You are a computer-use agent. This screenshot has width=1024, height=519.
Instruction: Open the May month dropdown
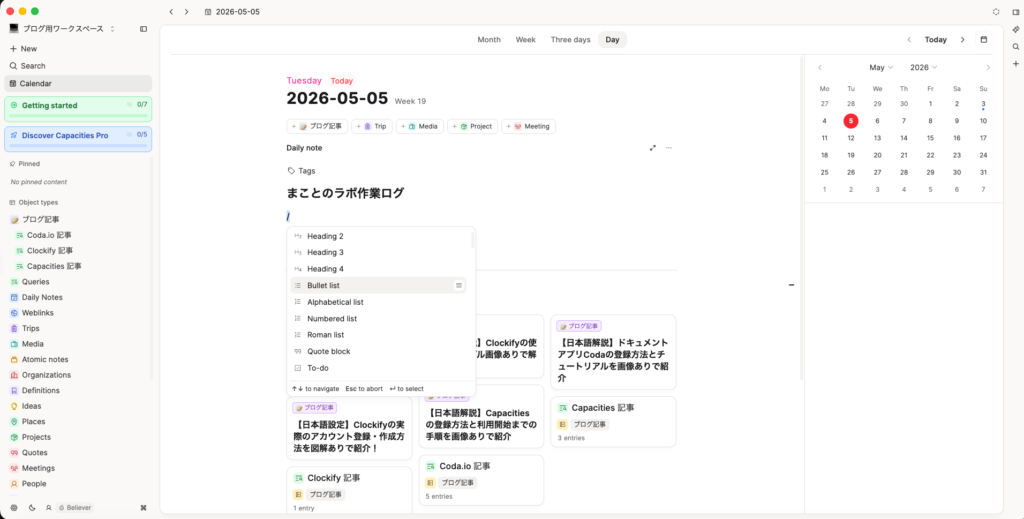click(881, 67)
